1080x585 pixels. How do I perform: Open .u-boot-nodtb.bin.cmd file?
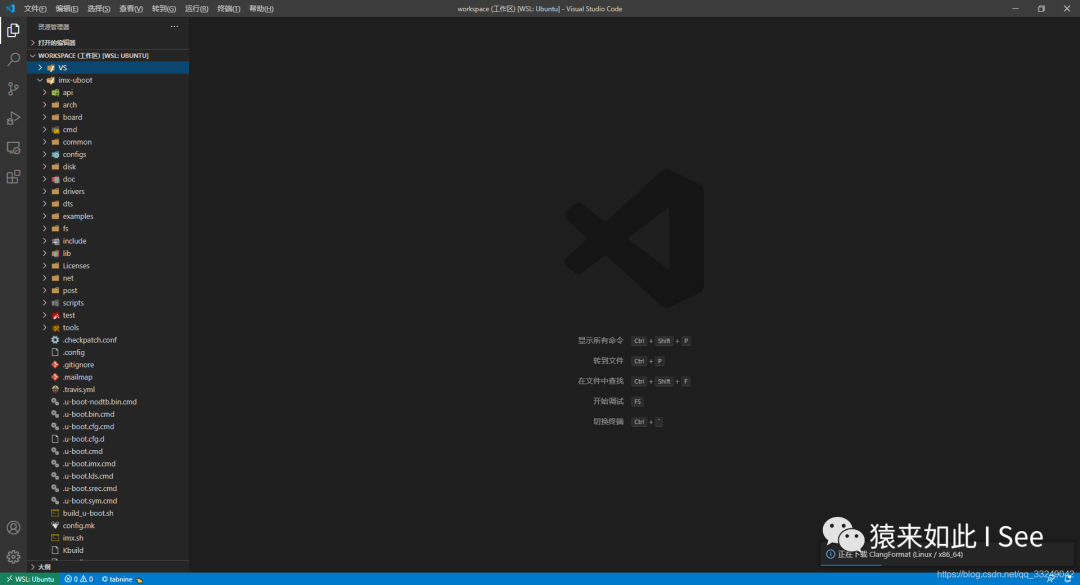108,402
